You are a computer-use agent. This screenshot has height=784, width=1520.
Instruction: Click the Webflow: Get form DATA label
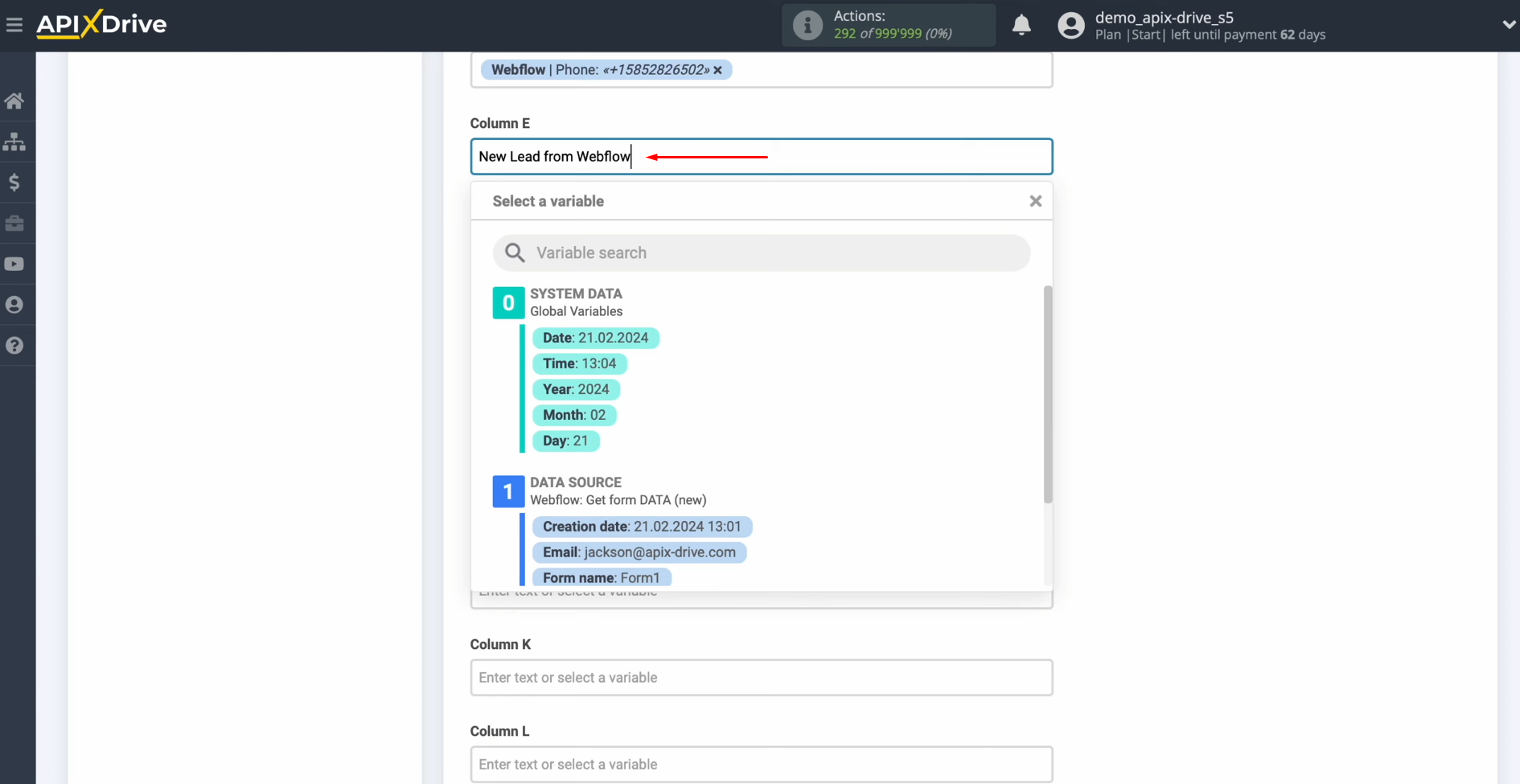click(x=618, y=500)
